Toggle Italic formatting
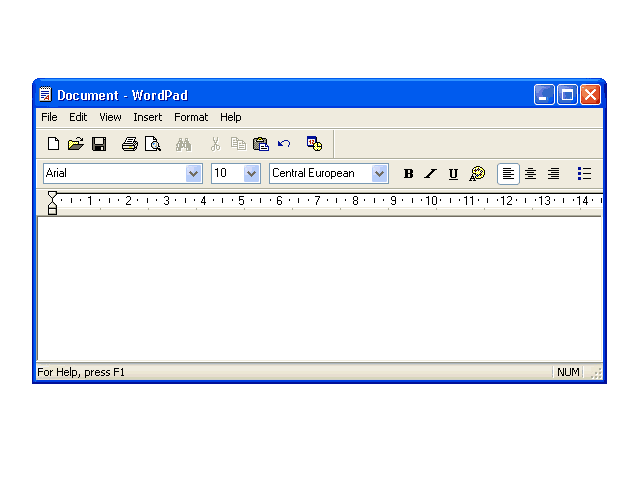 click(431, 174)
